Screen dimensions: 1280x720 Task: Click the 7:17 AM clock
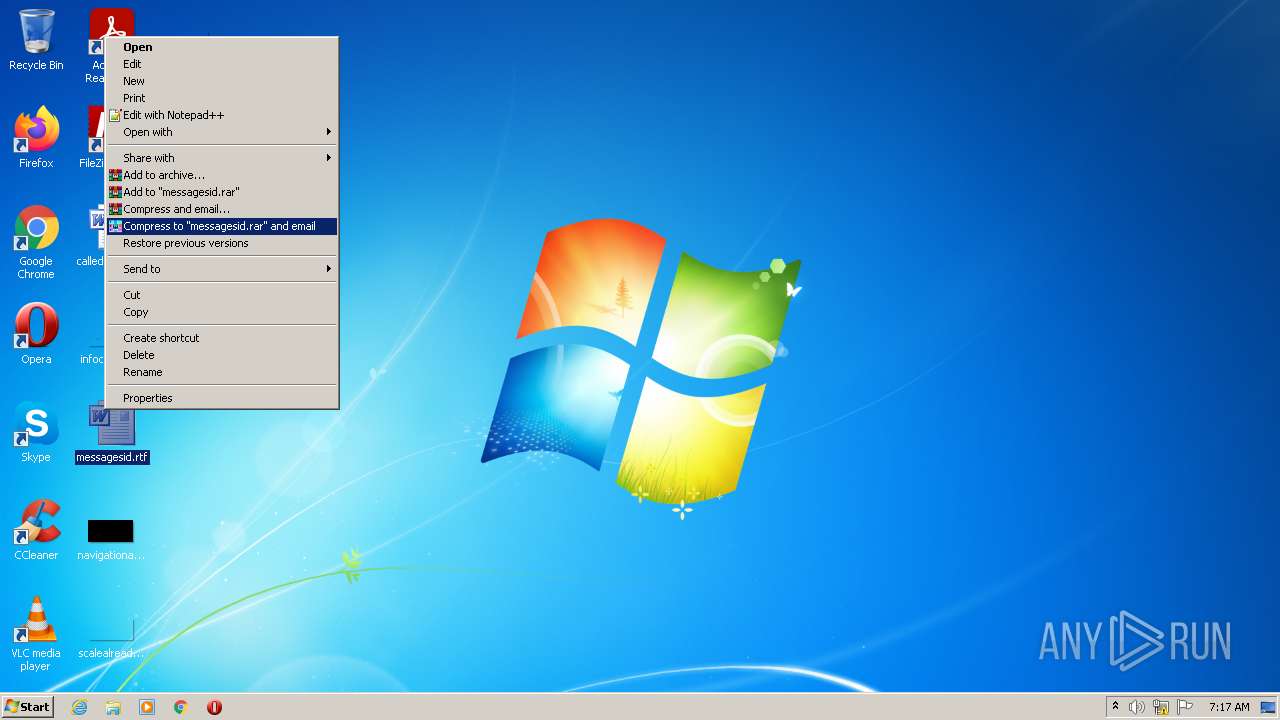click(1229, 707)
